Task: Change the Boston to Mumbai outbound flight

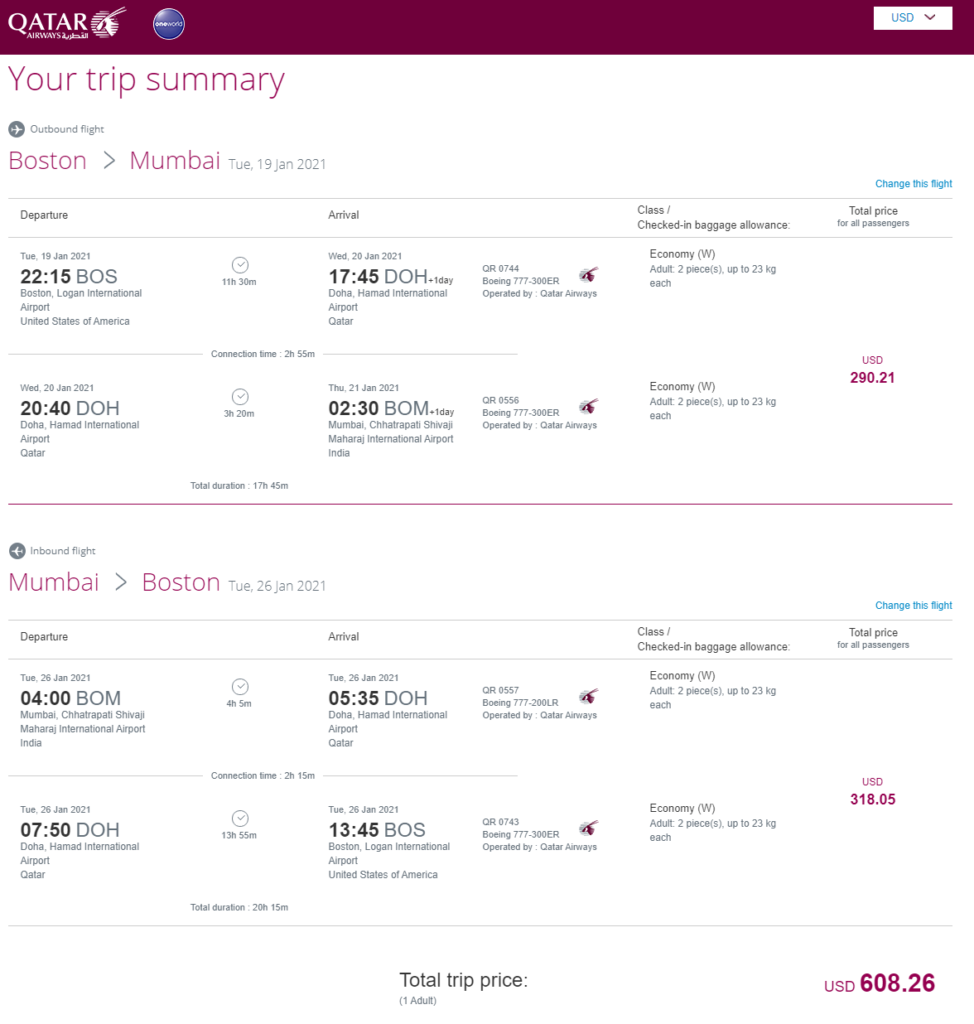Action: tap(913, 184)
